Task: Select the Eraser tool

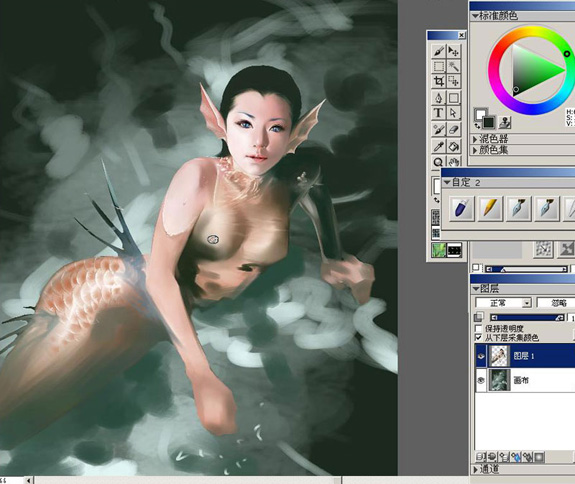Action: [x=454, y=129]
